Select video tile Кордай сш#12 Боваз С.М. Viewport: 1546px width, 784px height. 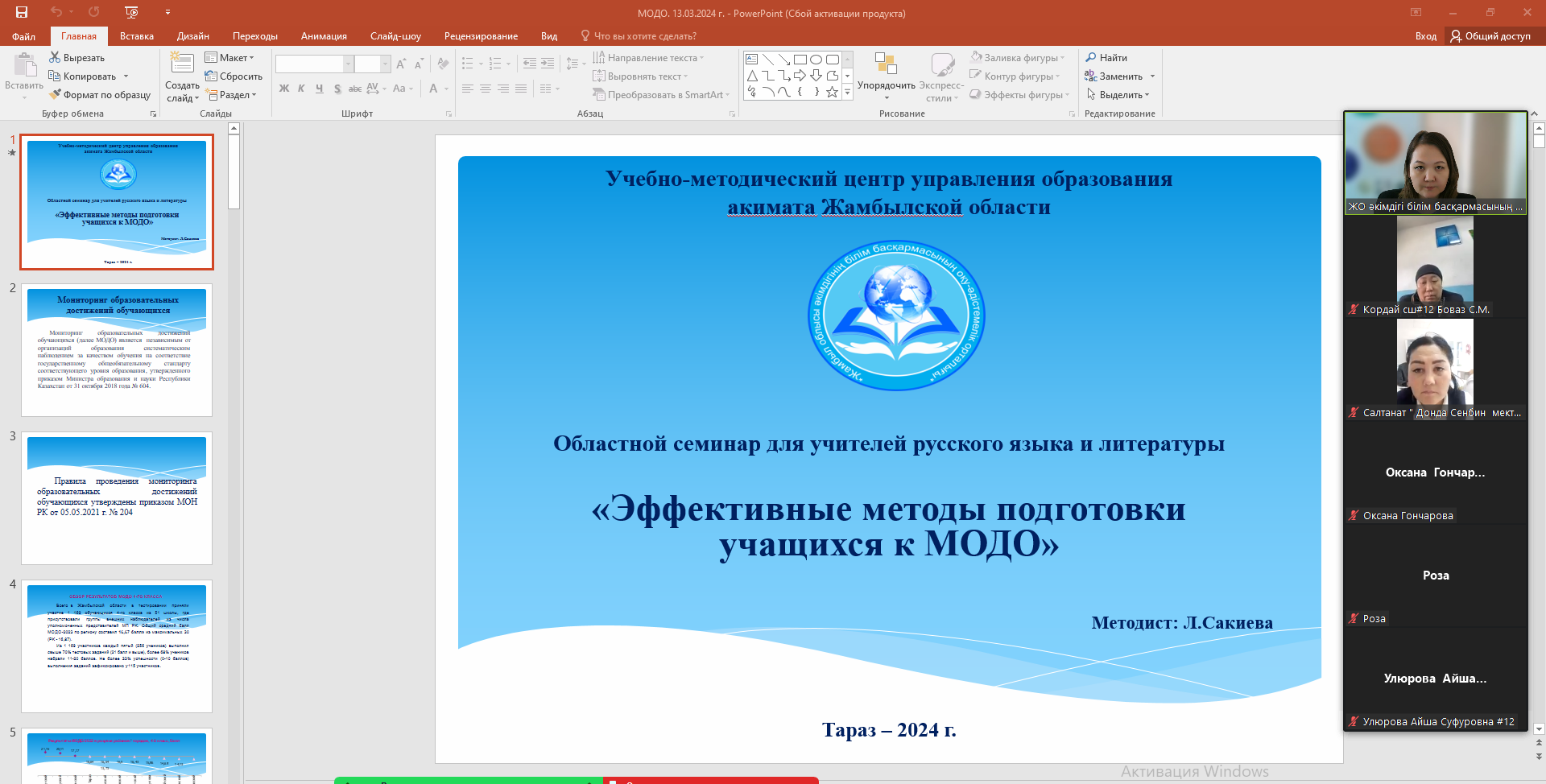tap(1436, 266)
